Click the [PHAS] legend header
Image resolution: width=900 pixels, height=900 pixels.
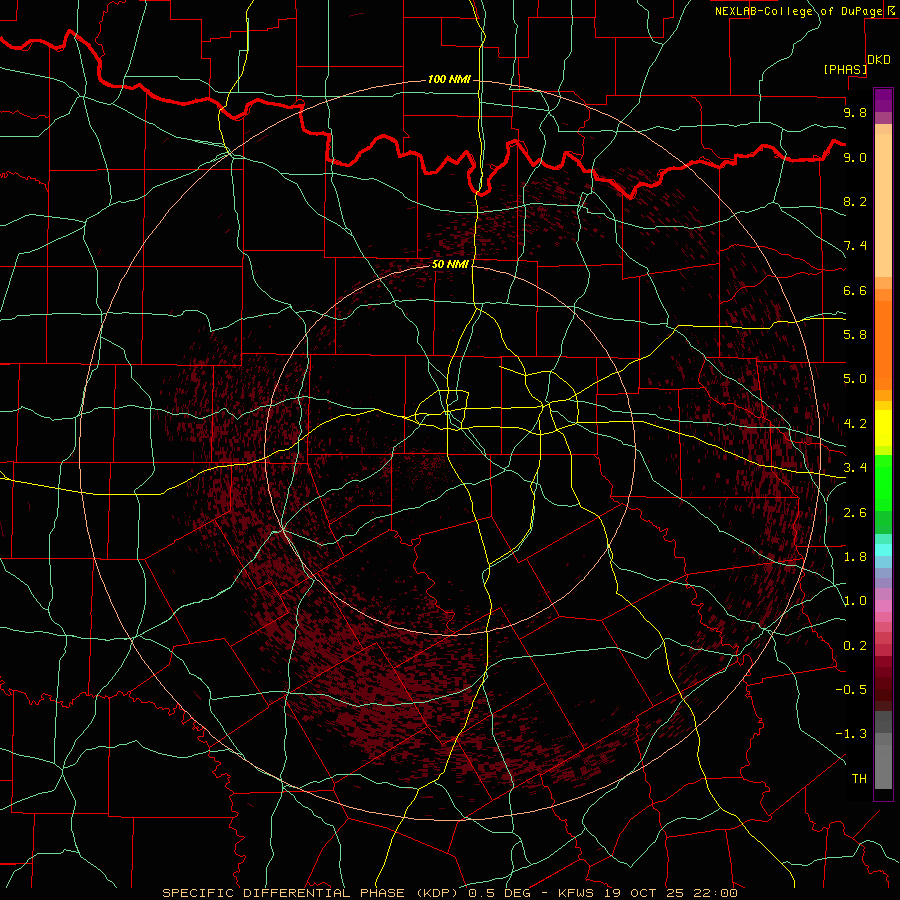(x=845, y=69)
